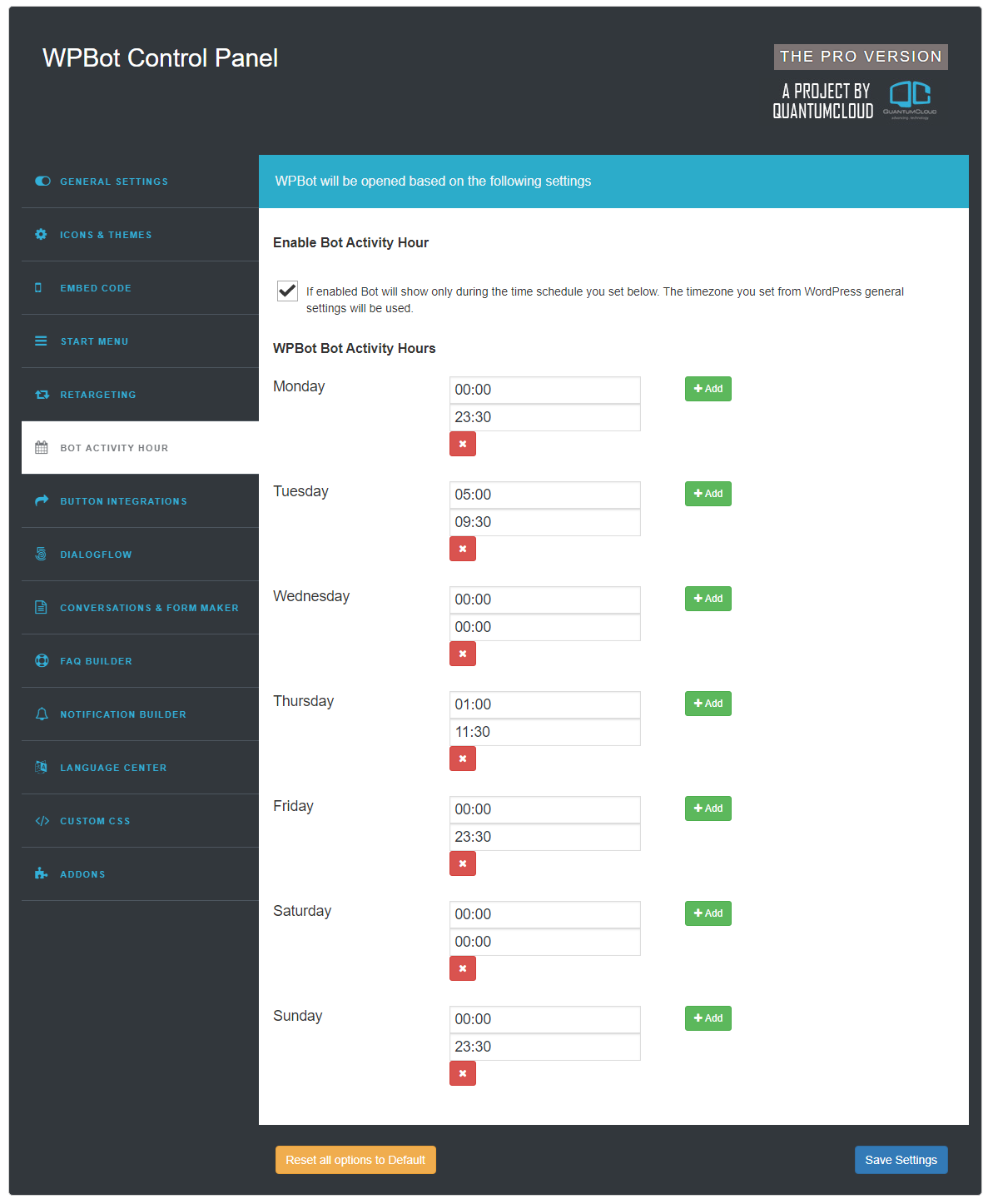Open the Button Integrations tab
Image resolution: width=1003 pixels, height=1204 pixels.
click(x=140, y=500)
